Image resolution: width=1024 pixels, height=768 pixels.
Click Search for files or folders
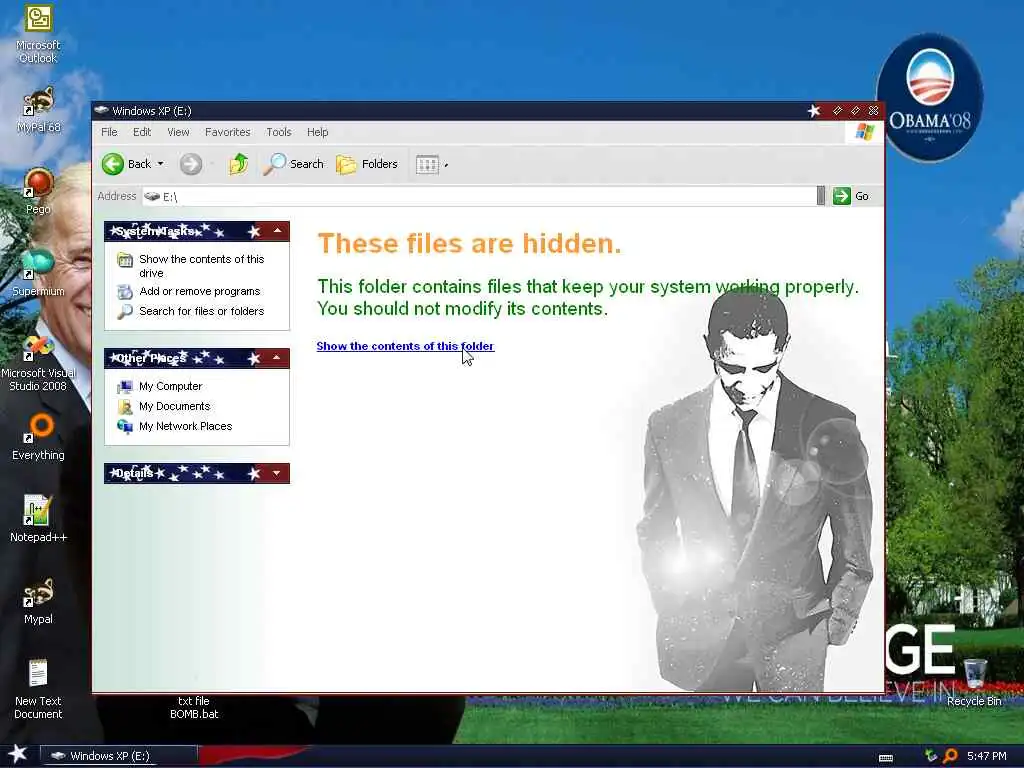[x=201, y=311]
